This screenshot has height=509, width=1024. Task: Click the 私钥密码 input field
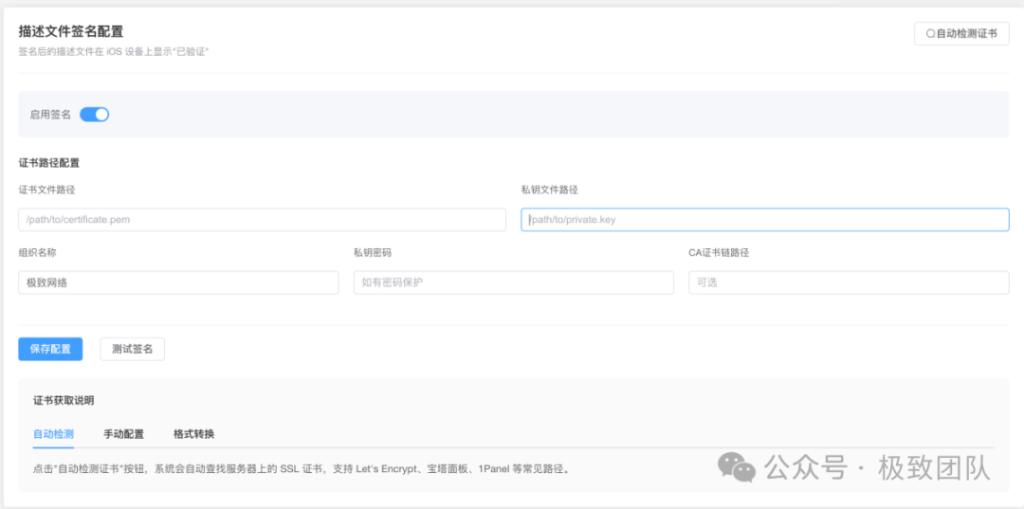(513, 282)
